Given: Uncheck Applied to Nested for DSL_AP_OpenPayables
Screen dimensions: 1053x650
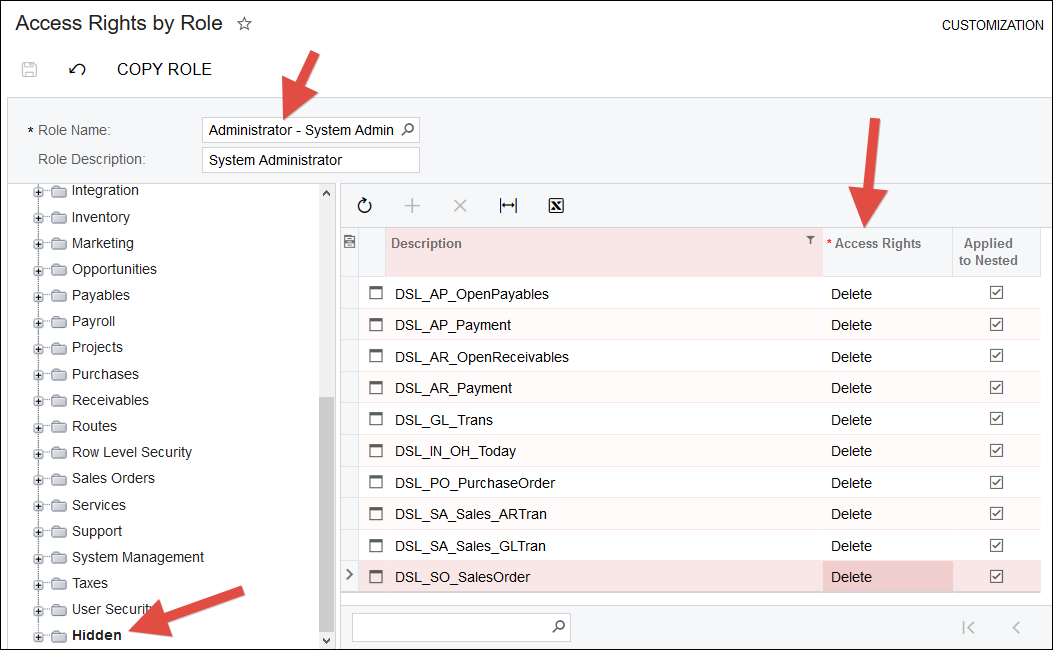Looking at the screenshot, I should (996, 293).
